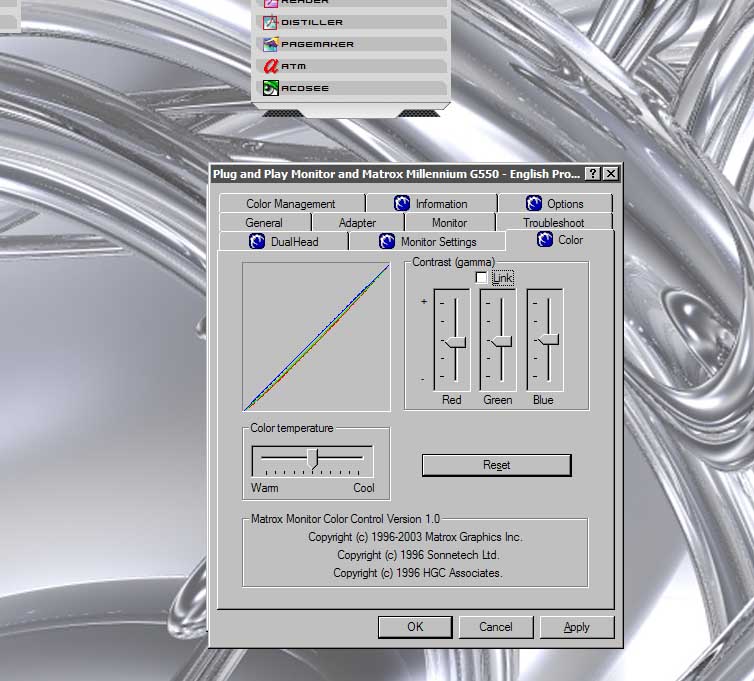Click the Matrox icon on DualHead tab
This screenshot has width=754, height=681.
[x=257, y=241]
